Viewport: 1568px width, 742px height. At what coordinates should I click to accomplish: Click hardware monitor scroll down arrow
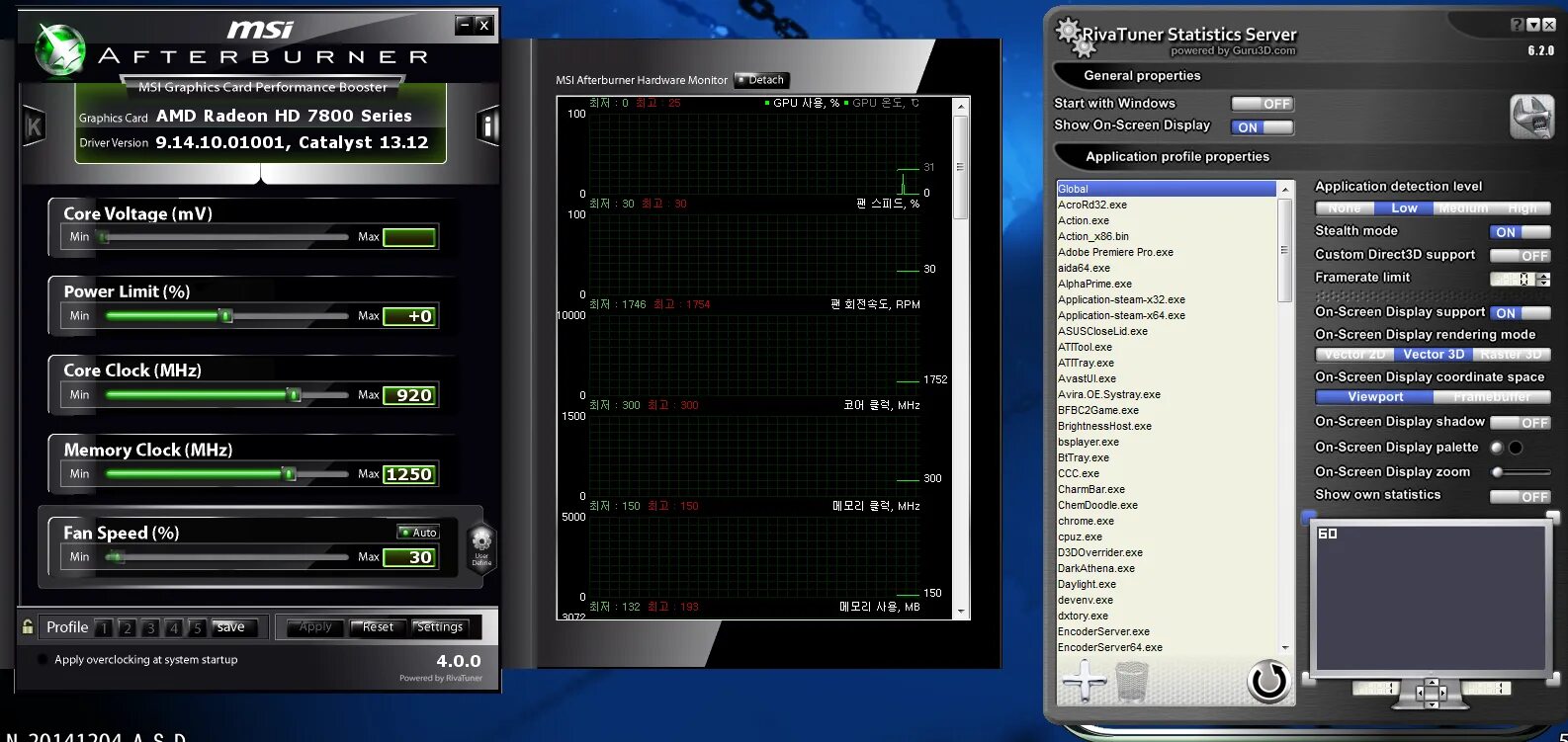(961, 612)
